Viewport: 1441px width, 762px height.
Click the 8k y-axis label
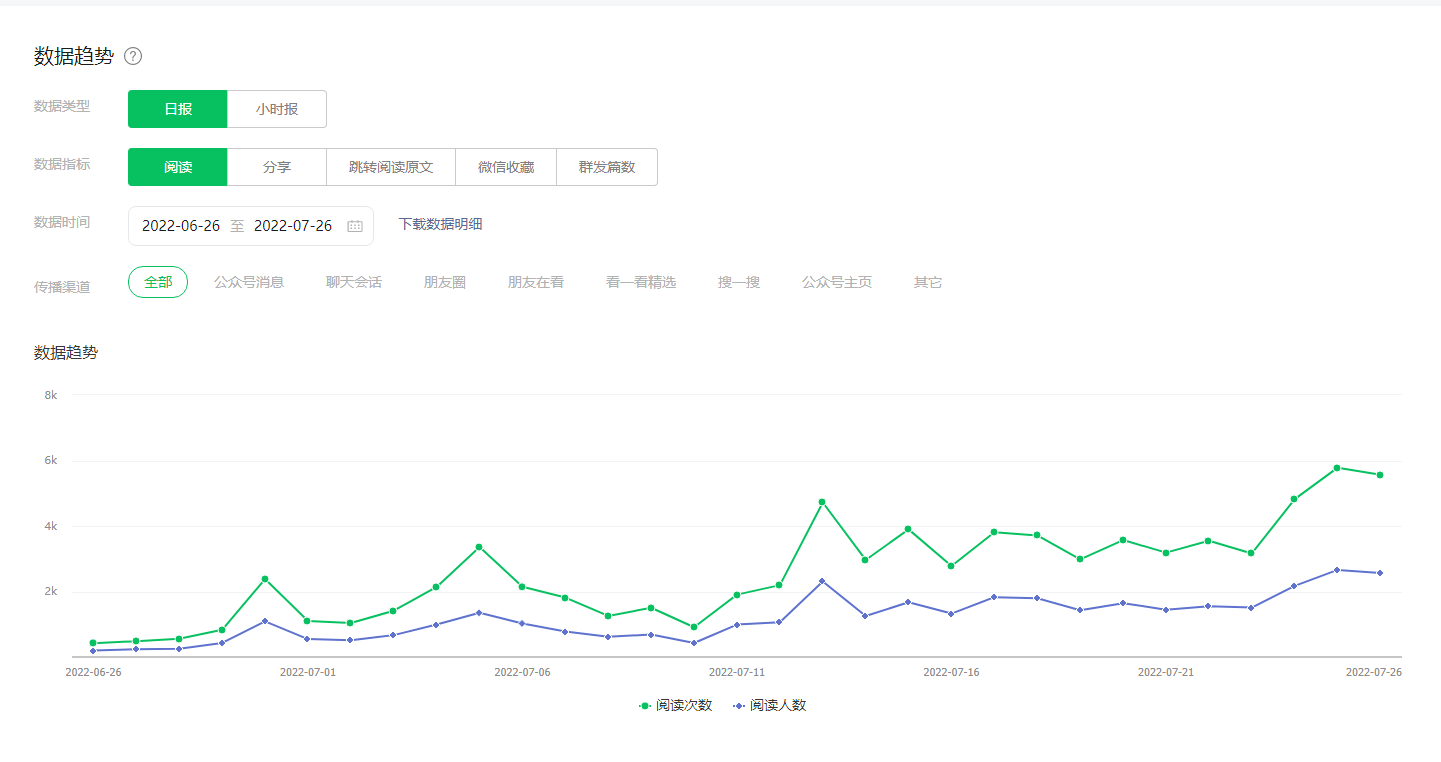(x=51, y=395)
